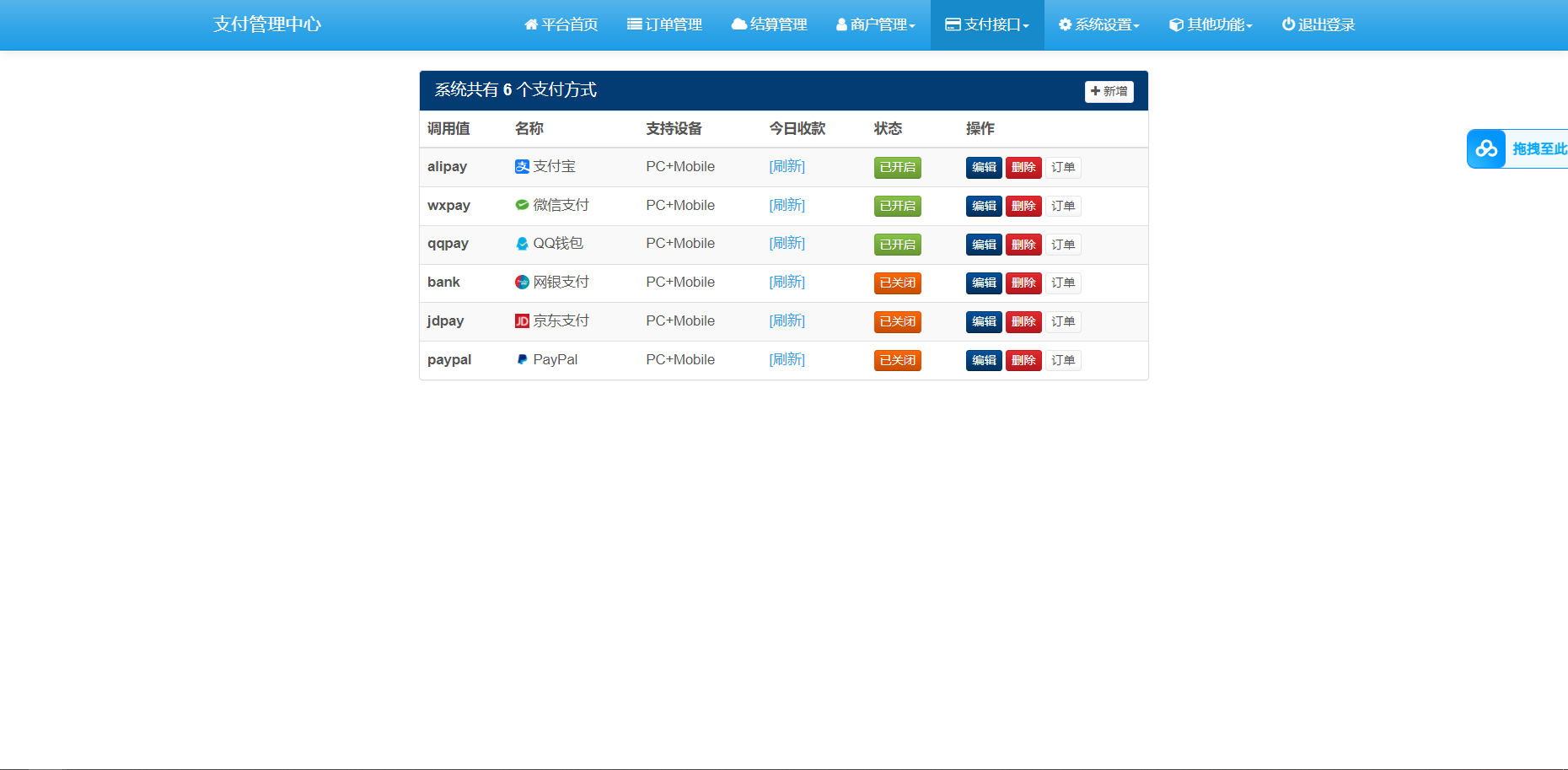View 订单 for bank
Viewport: 1568px width, 770px height.
pos(1063,283)
